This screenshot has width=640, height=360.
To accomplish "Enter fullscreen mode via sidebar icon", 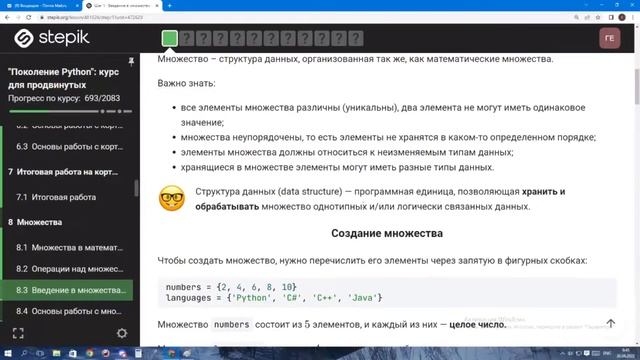I will (18, 333).
